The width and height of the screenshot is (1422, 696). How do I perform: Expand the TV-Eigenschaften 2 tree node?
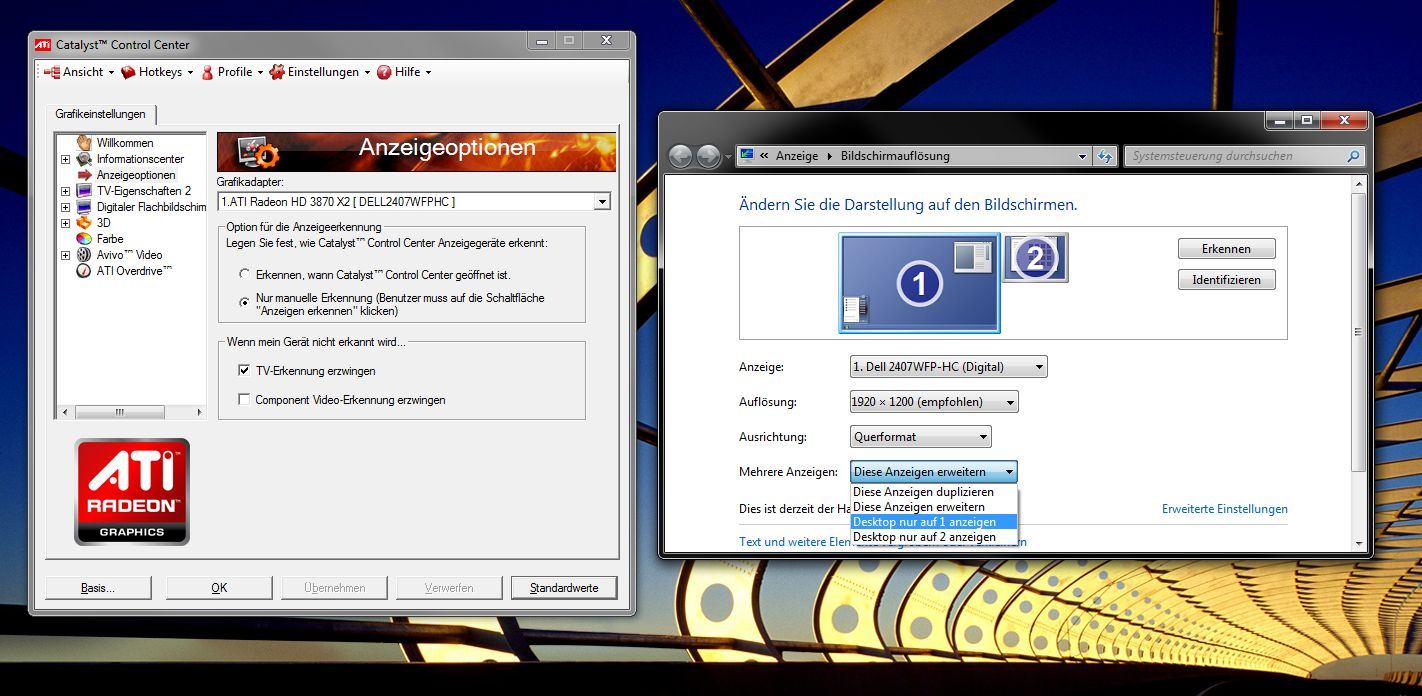click(x=66, y=191)
